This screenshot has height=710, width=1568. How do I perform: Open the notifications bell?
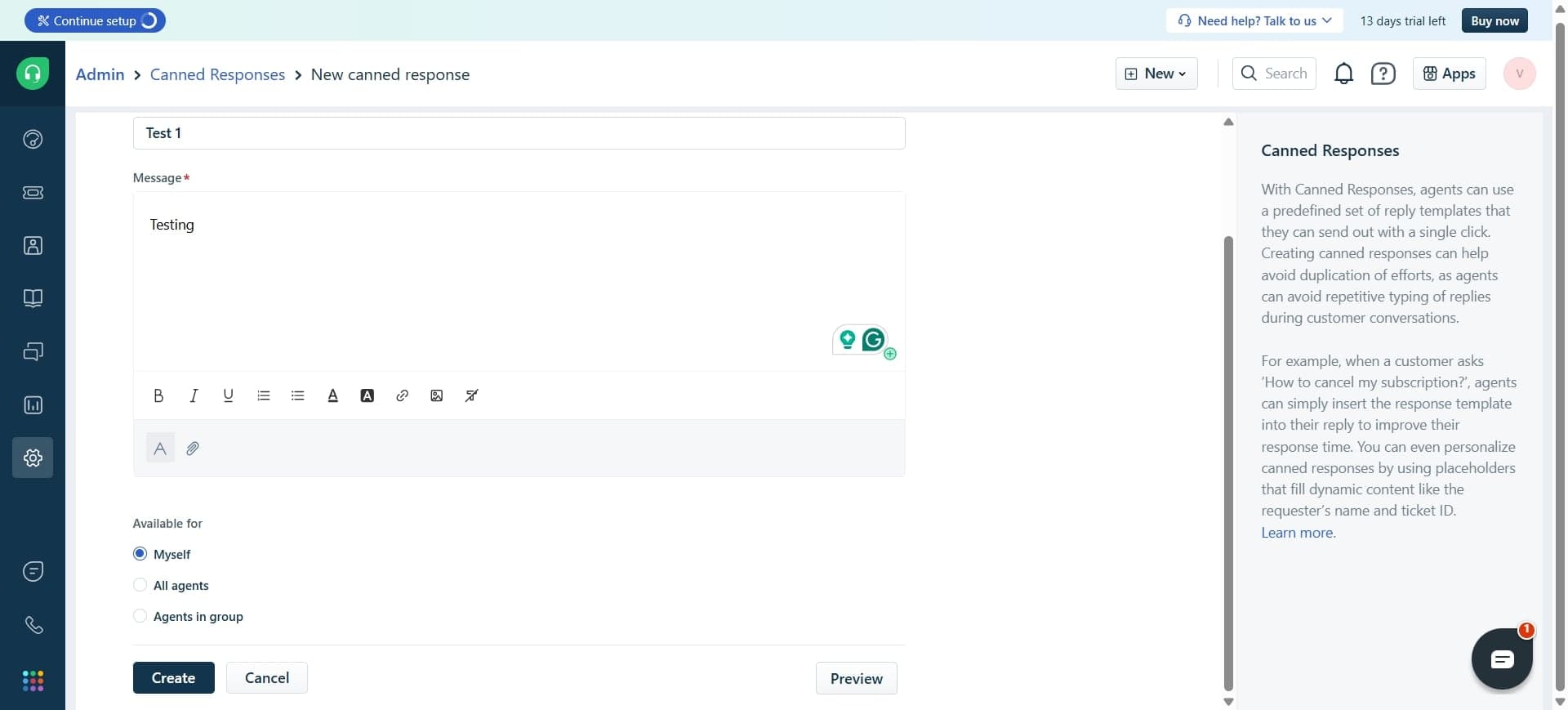pyautogui.click(x=1343, y=74)
